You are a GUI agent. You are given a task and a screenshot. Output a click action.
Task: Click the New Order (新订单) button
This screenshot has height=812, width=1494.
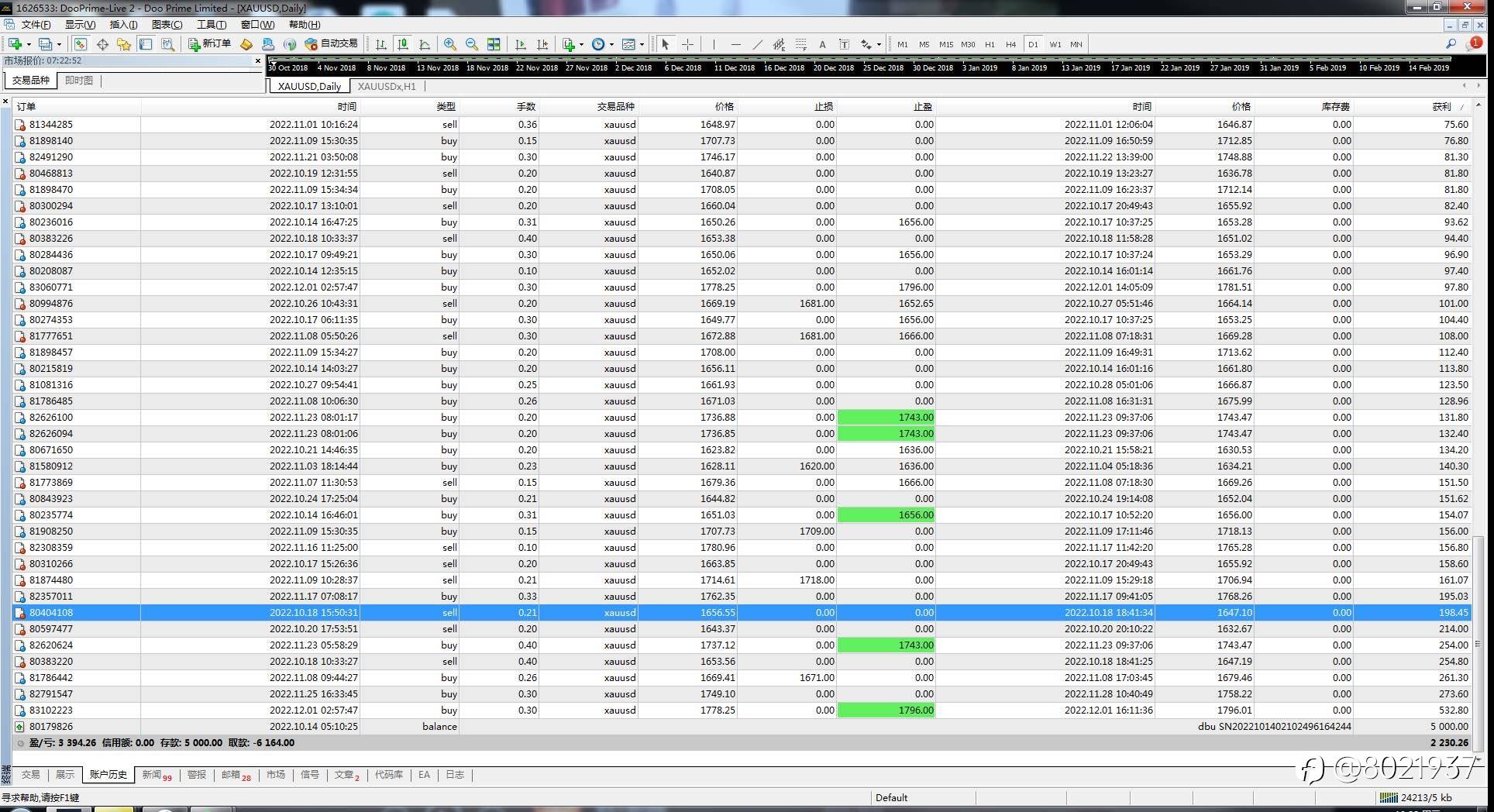coord(209,44)
